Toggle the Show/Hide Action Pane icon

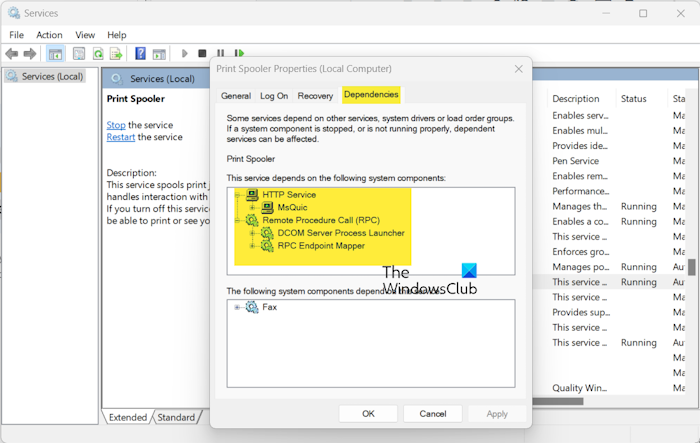(159, 54)
